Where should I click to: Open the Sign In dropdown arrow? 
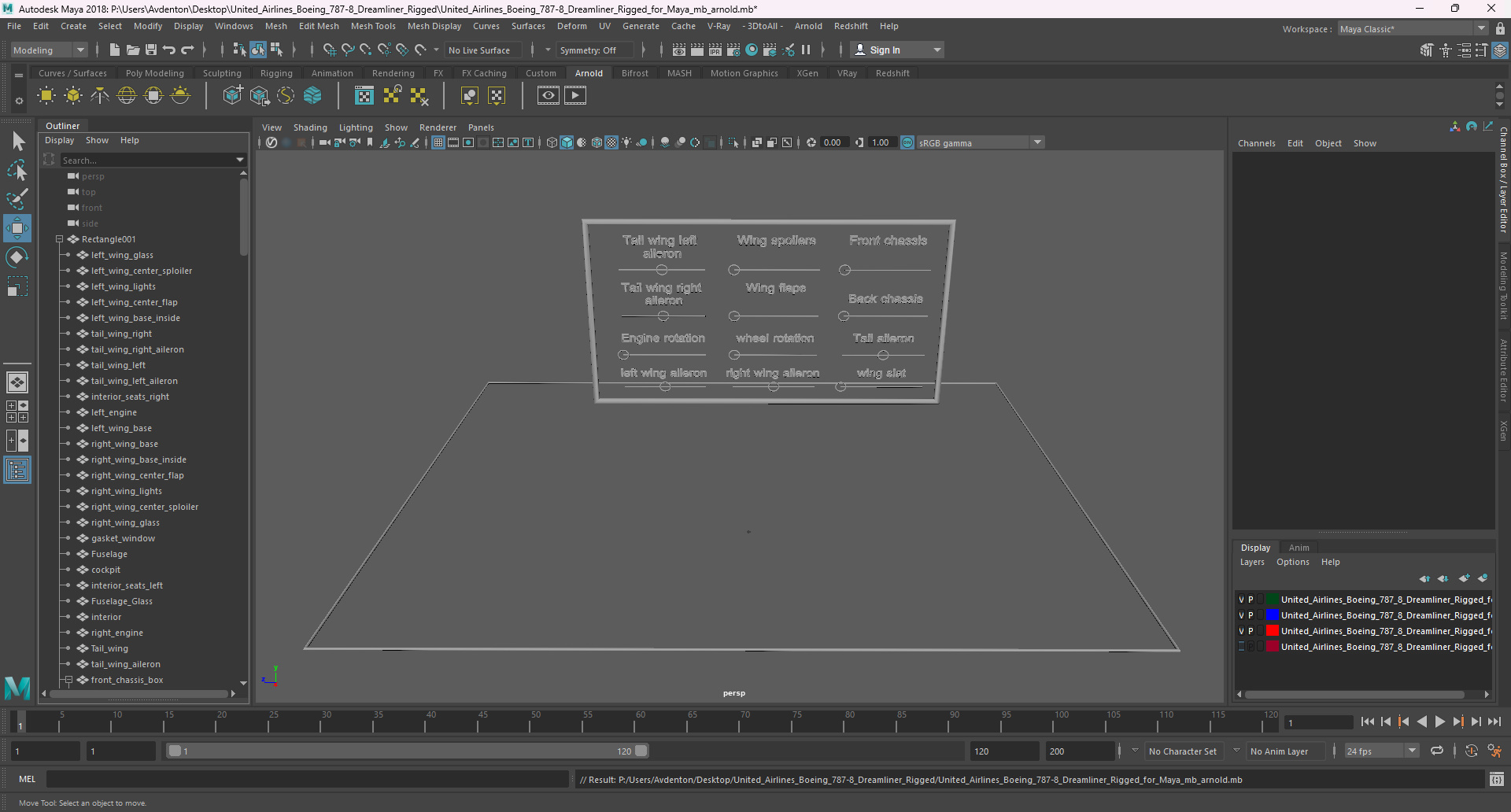tap(937, 50)
